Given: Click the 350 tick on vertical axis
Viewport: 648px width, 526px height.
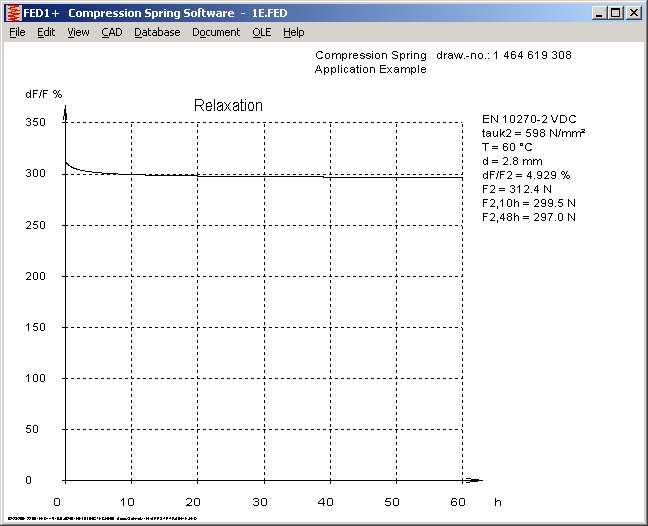Looking at the screenshot, I should [36, 122].
